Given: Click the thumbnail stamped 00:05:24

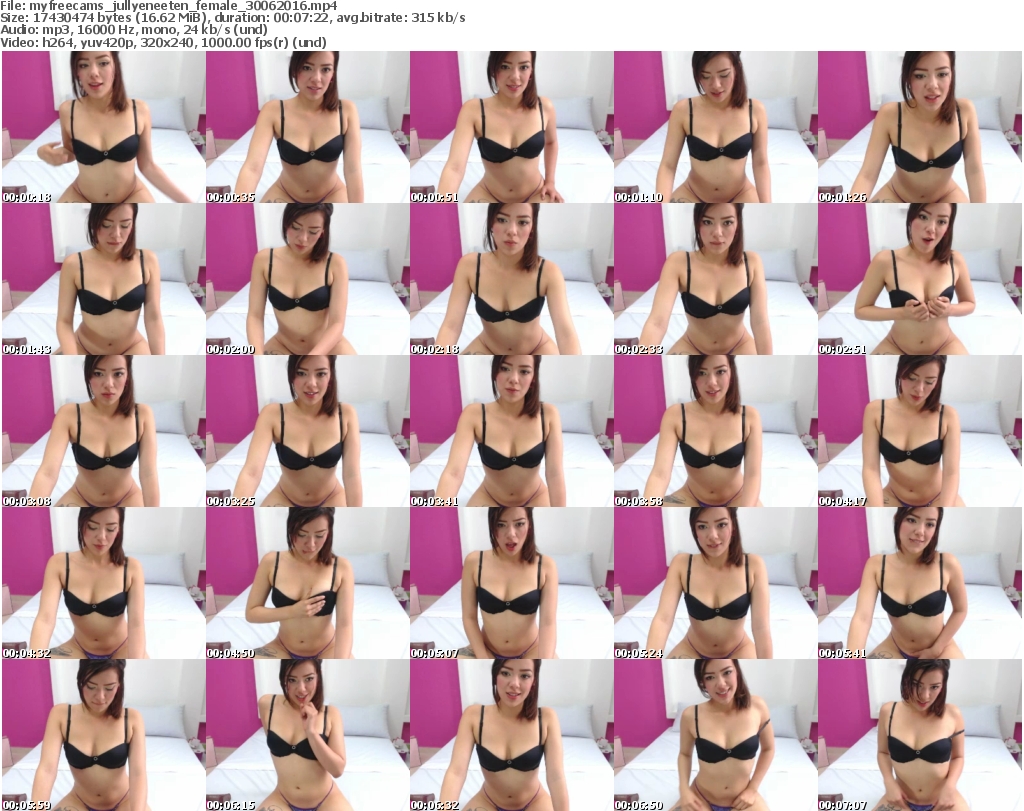Looking at the screenshot, I should [x=715, y=583].
